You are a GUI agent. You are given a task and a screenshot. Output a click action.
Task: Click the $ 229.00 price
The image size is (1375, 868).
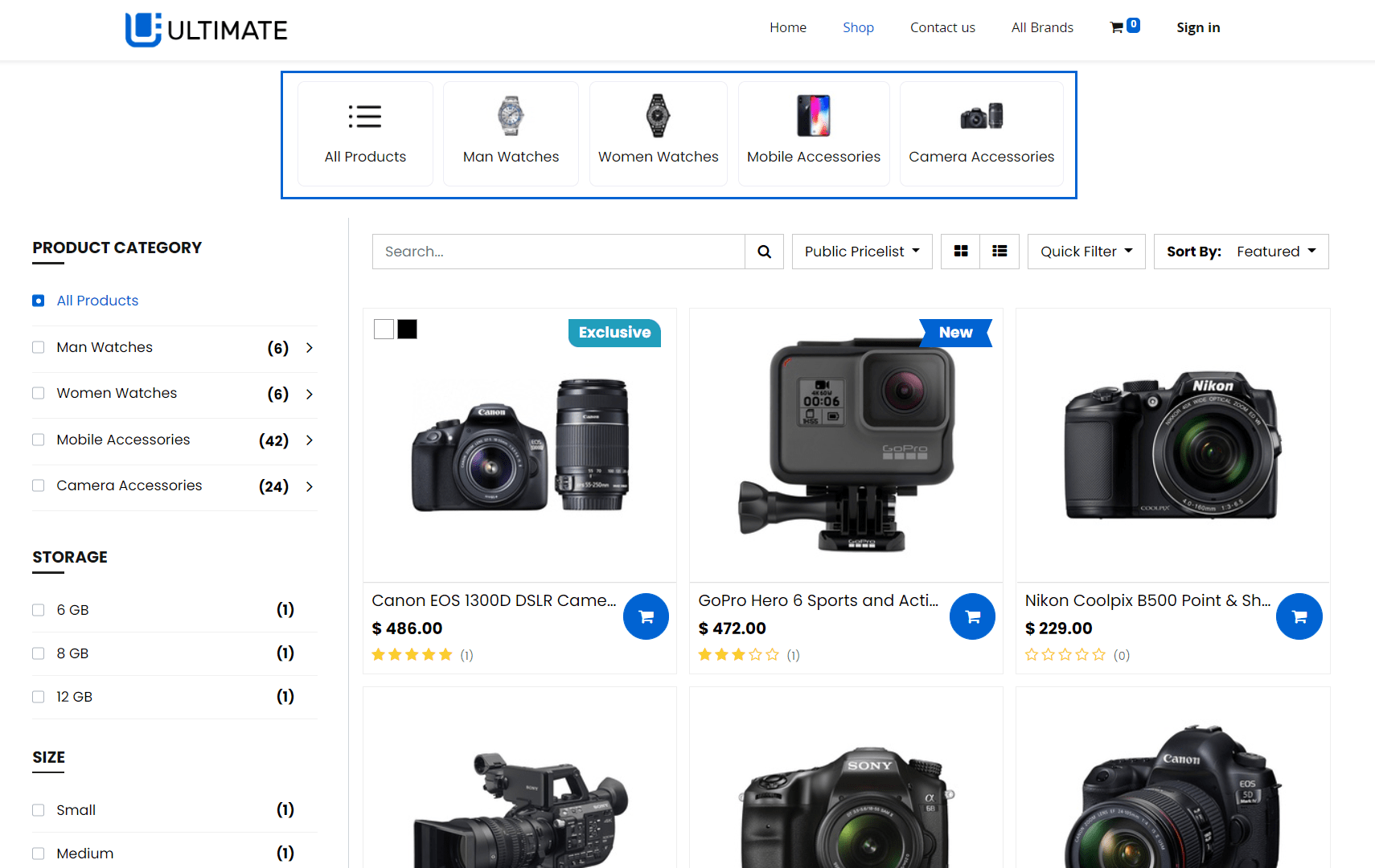[1058, 628]
